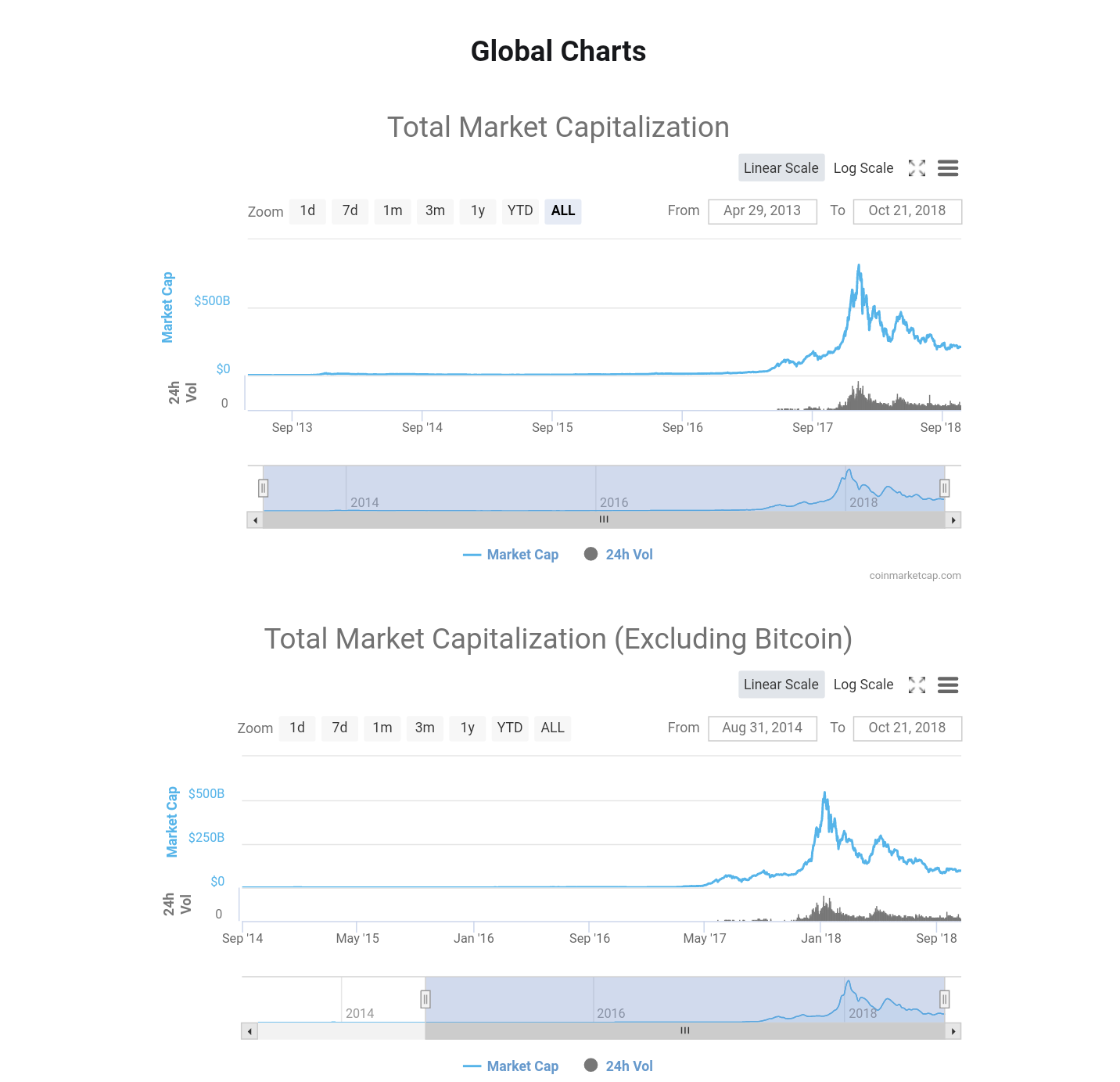This screenshot has height=1082, width=1120.
Task: Hide Market Cap series in the bottom legend
Action: pos(512,1066)
